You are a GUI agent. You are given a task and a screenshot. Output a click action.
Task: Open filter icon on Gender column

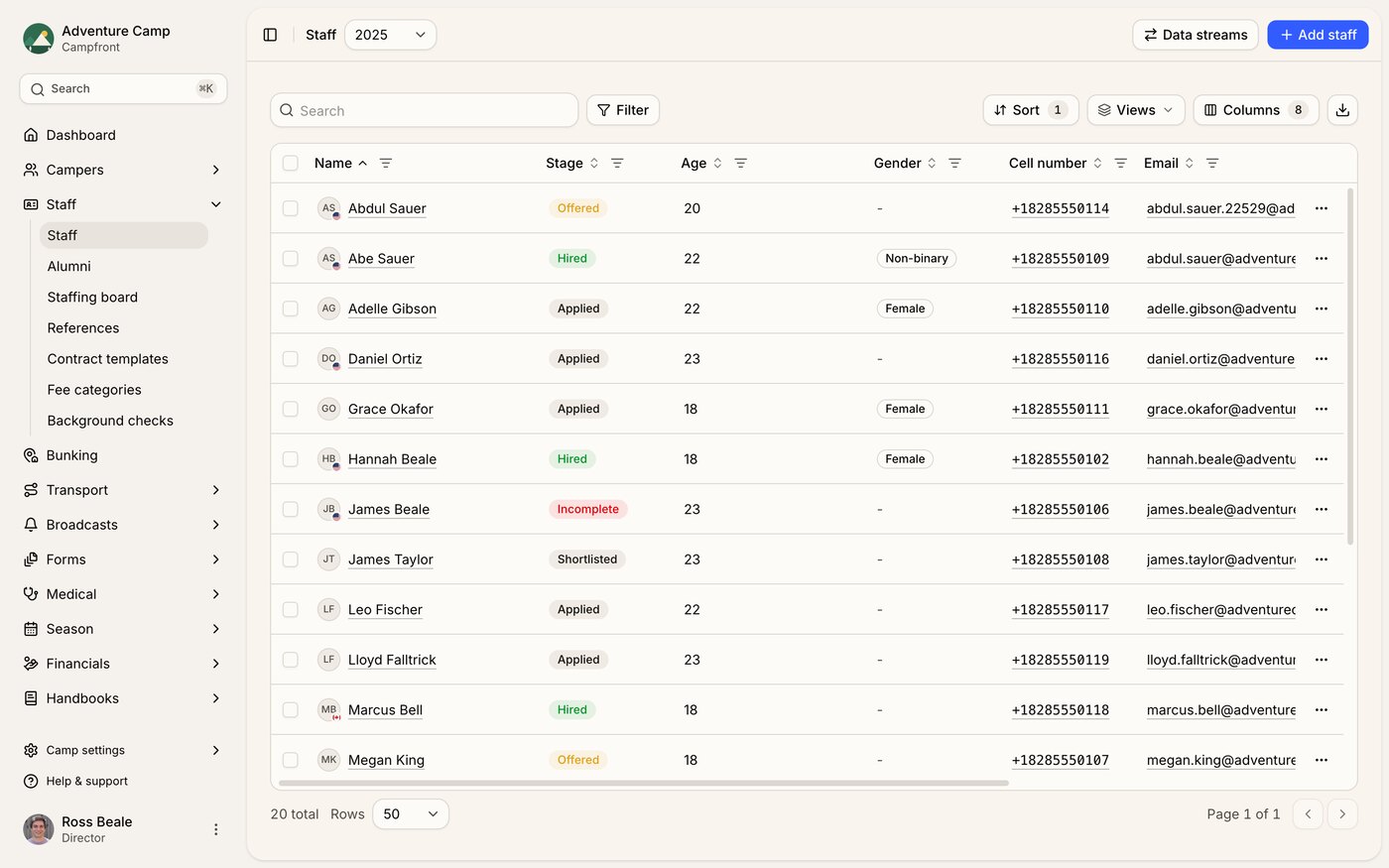point(954,163)
